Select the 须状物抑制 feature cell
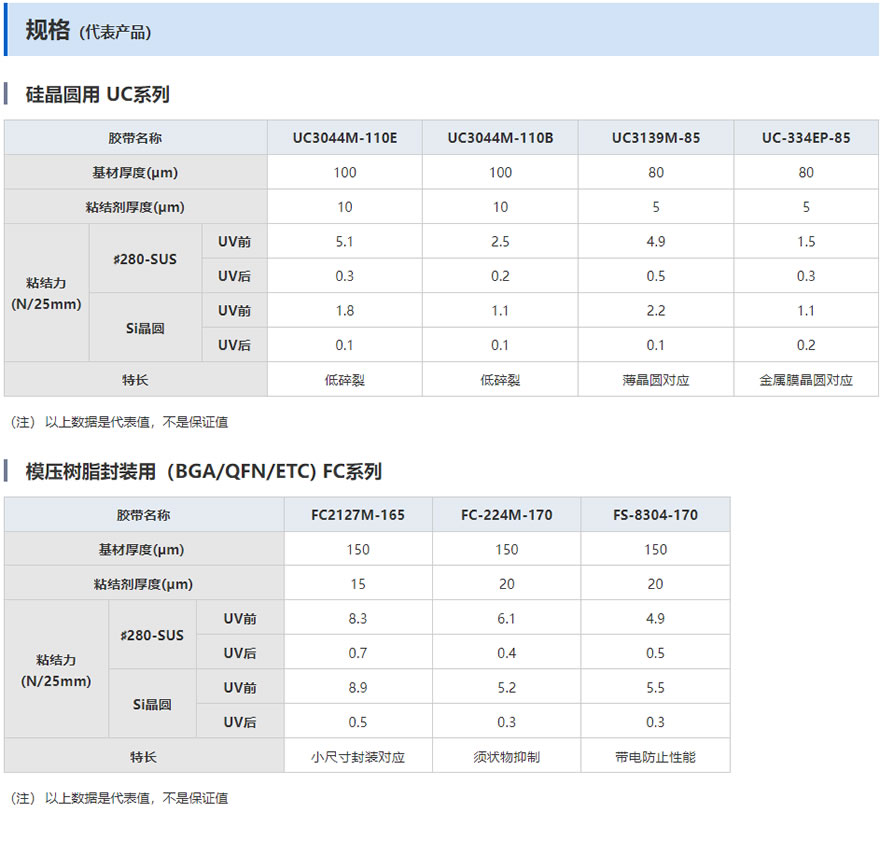This screenshot has width=880, height=841. point(506,757)
